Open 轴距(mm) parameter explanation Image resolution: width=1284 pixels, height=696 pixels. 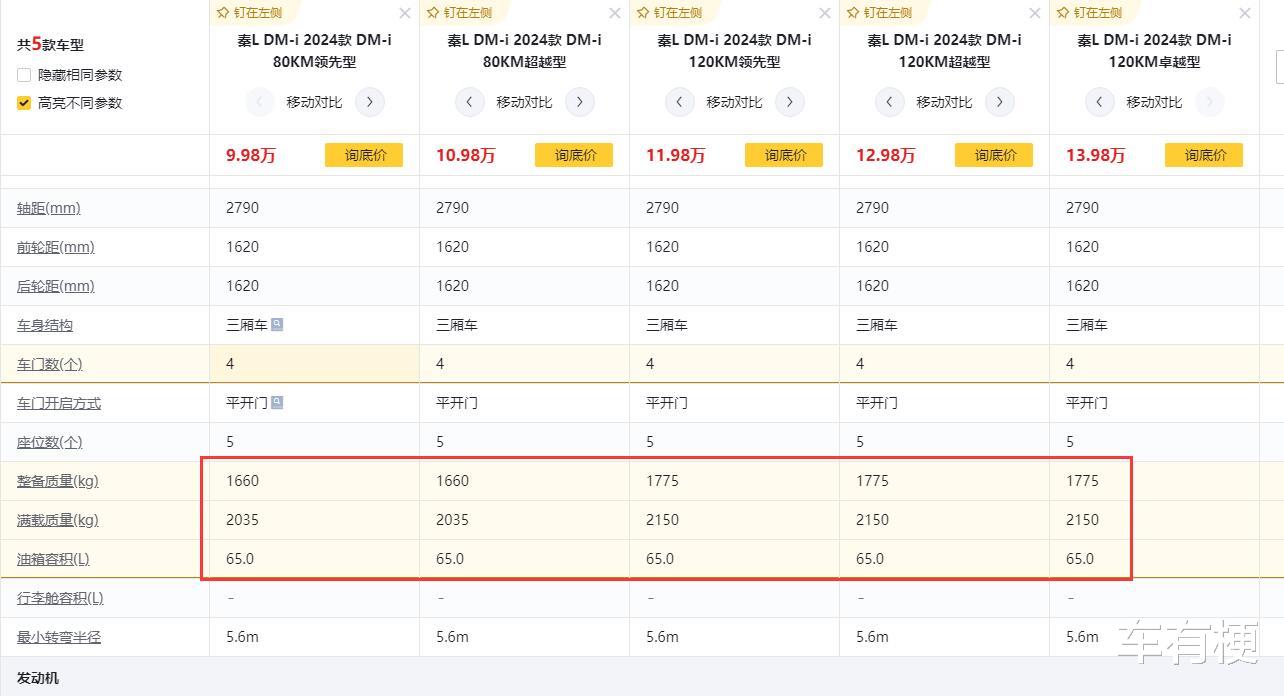point(49,208)
